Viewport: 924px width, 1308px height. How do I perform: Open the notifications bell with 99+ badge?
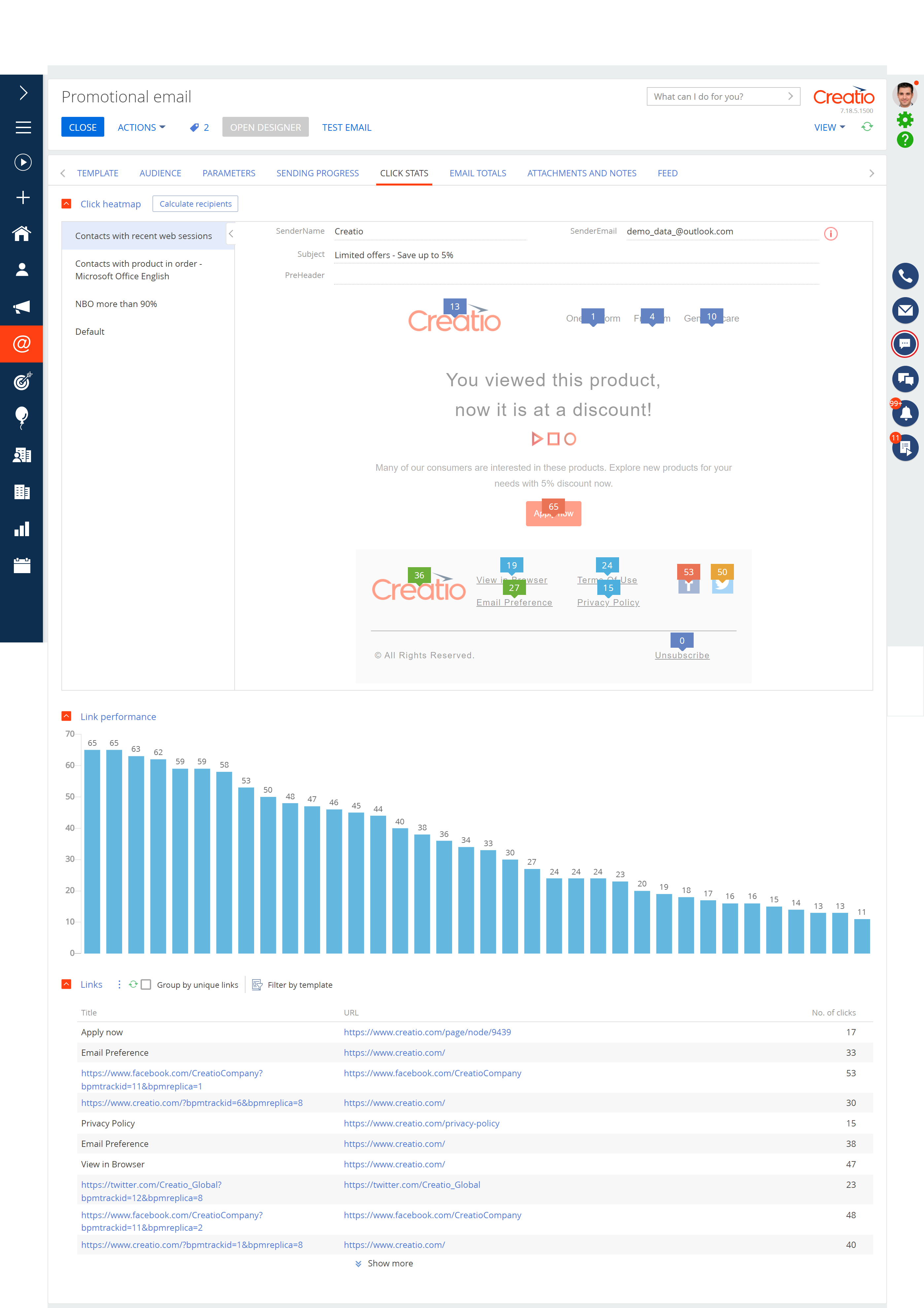[x=906, y=414]
